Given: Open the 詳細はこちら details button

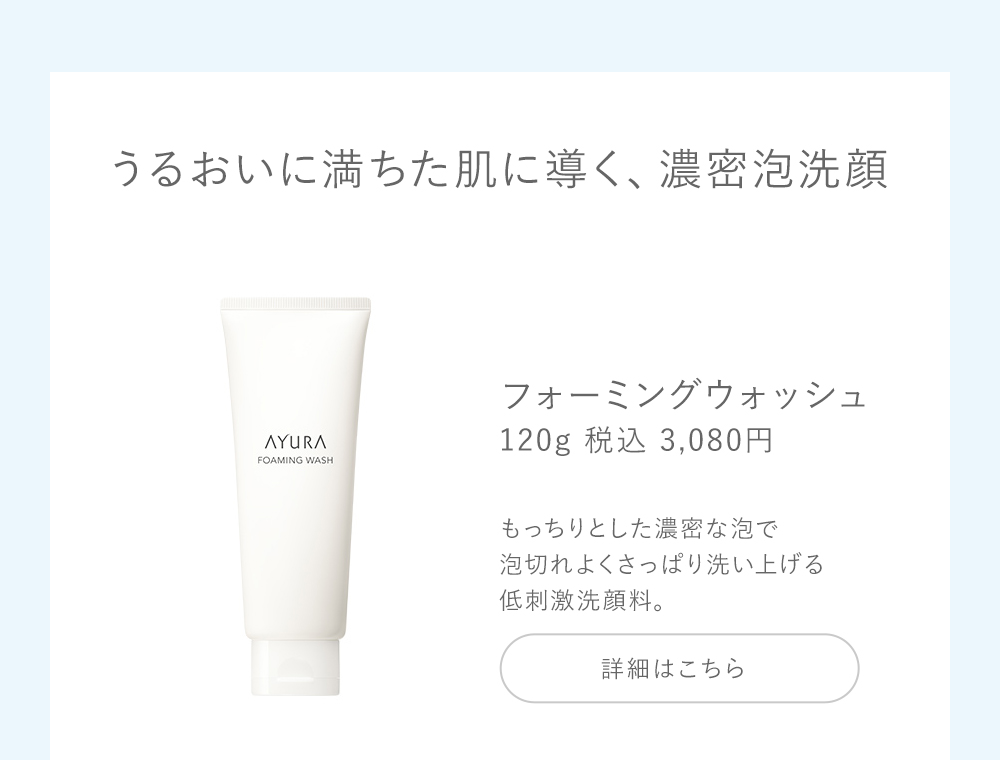Looking at the screenshot, I should click(679, 668).
